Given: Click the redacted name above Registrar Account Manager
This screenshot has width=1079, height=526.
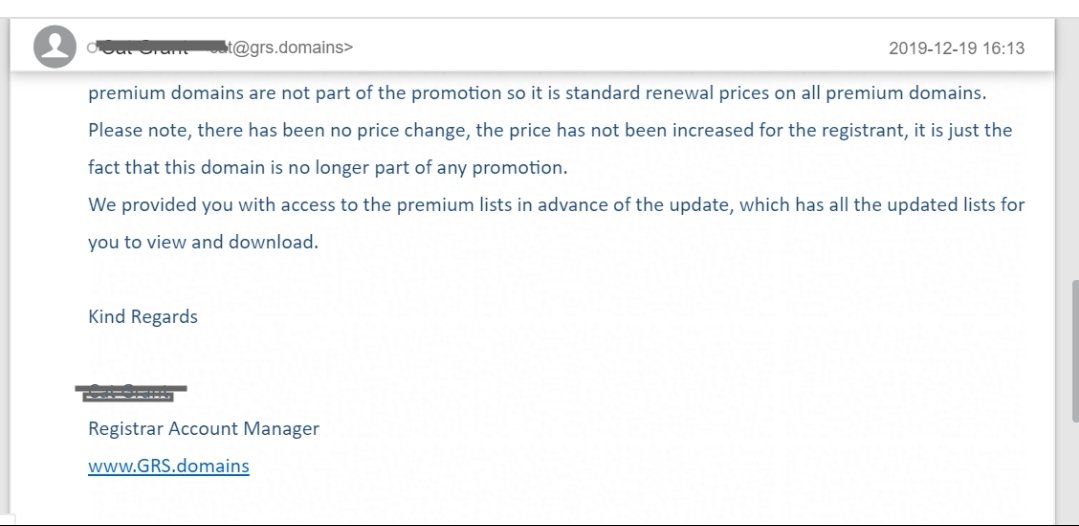Looking at the screenshot, I should pyautogui.click(x=131, y=392).
